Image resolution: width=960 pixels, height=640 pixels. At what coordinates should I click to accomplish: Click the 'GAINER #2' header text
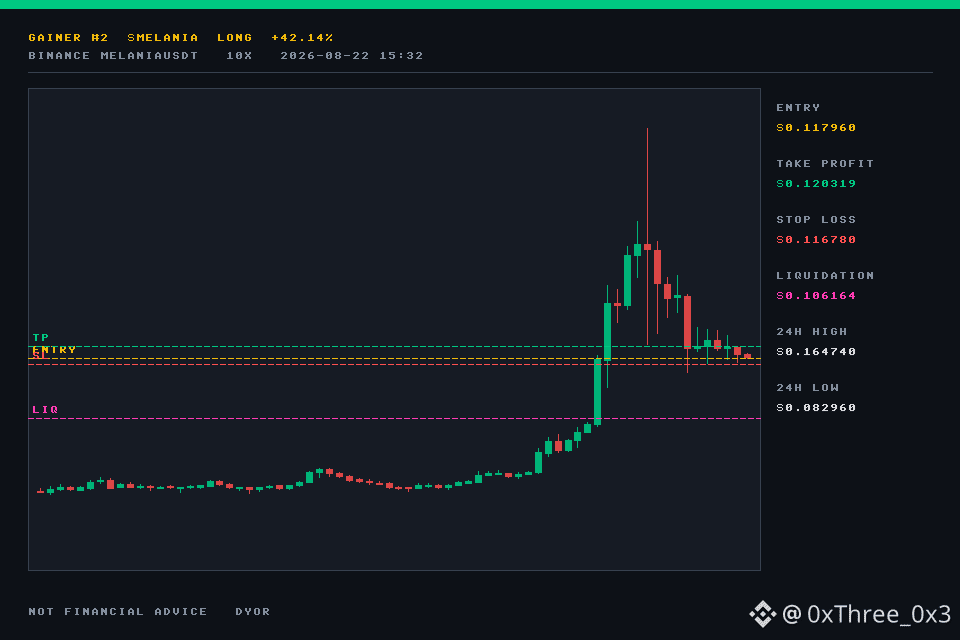(x=68, y=37)
